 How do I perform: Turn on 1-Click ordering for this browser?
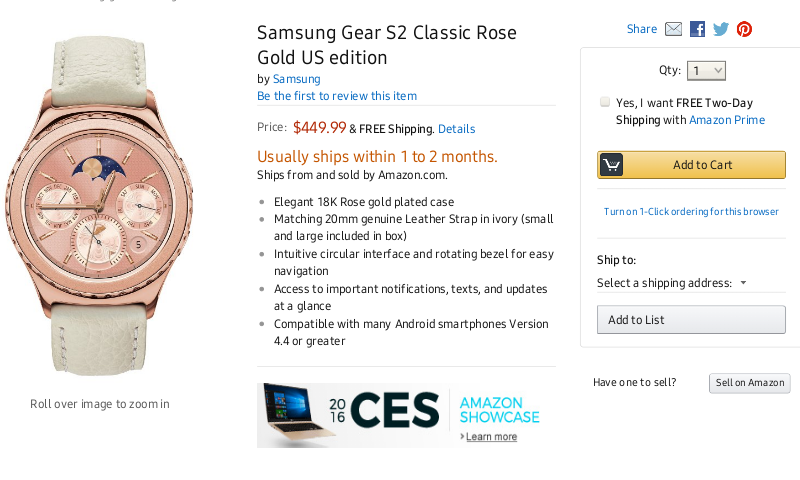pyautogui.click(x=691, y=212)
